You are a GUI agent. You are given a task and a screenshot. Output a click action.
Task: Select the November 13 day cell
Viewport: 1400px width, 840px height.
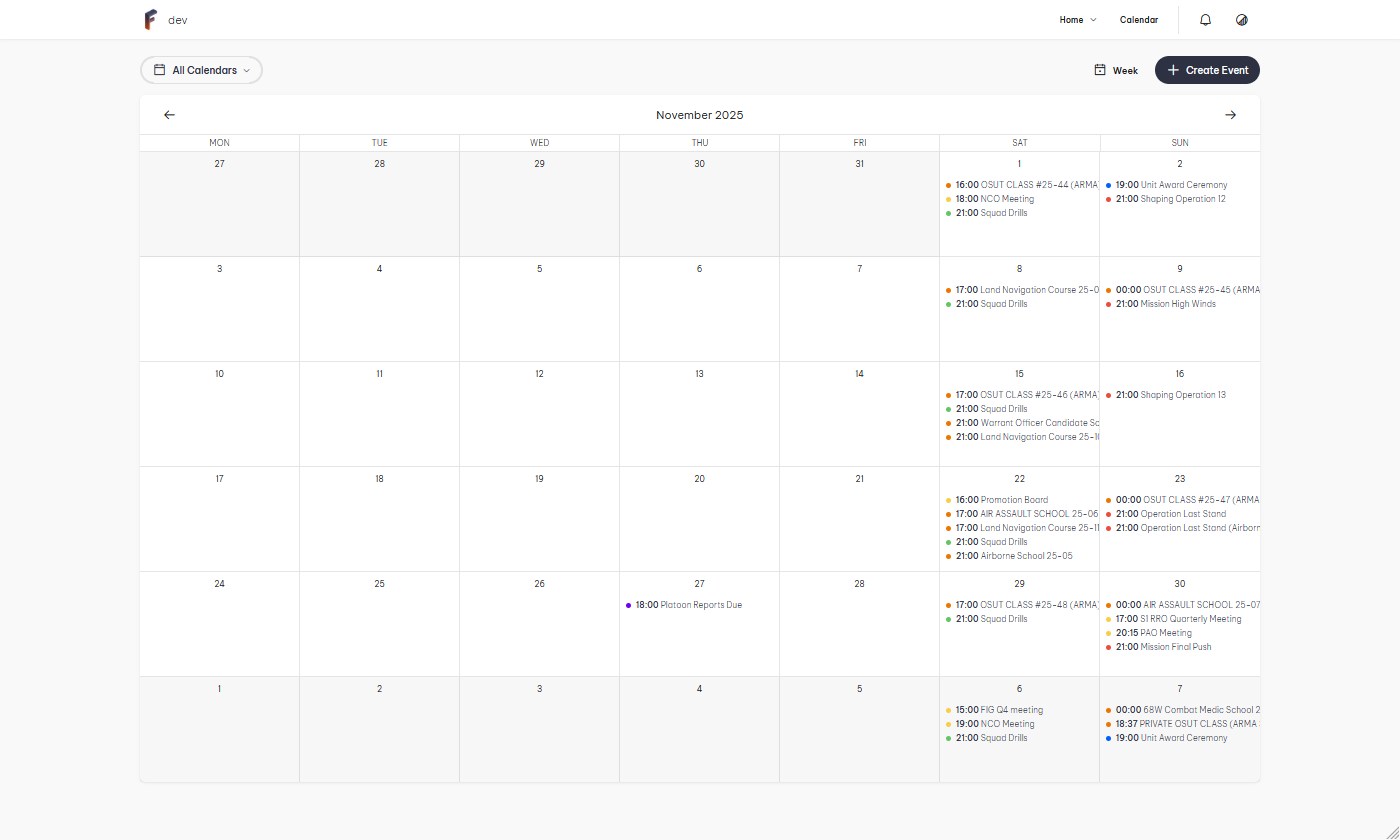(x=699, y=415)
